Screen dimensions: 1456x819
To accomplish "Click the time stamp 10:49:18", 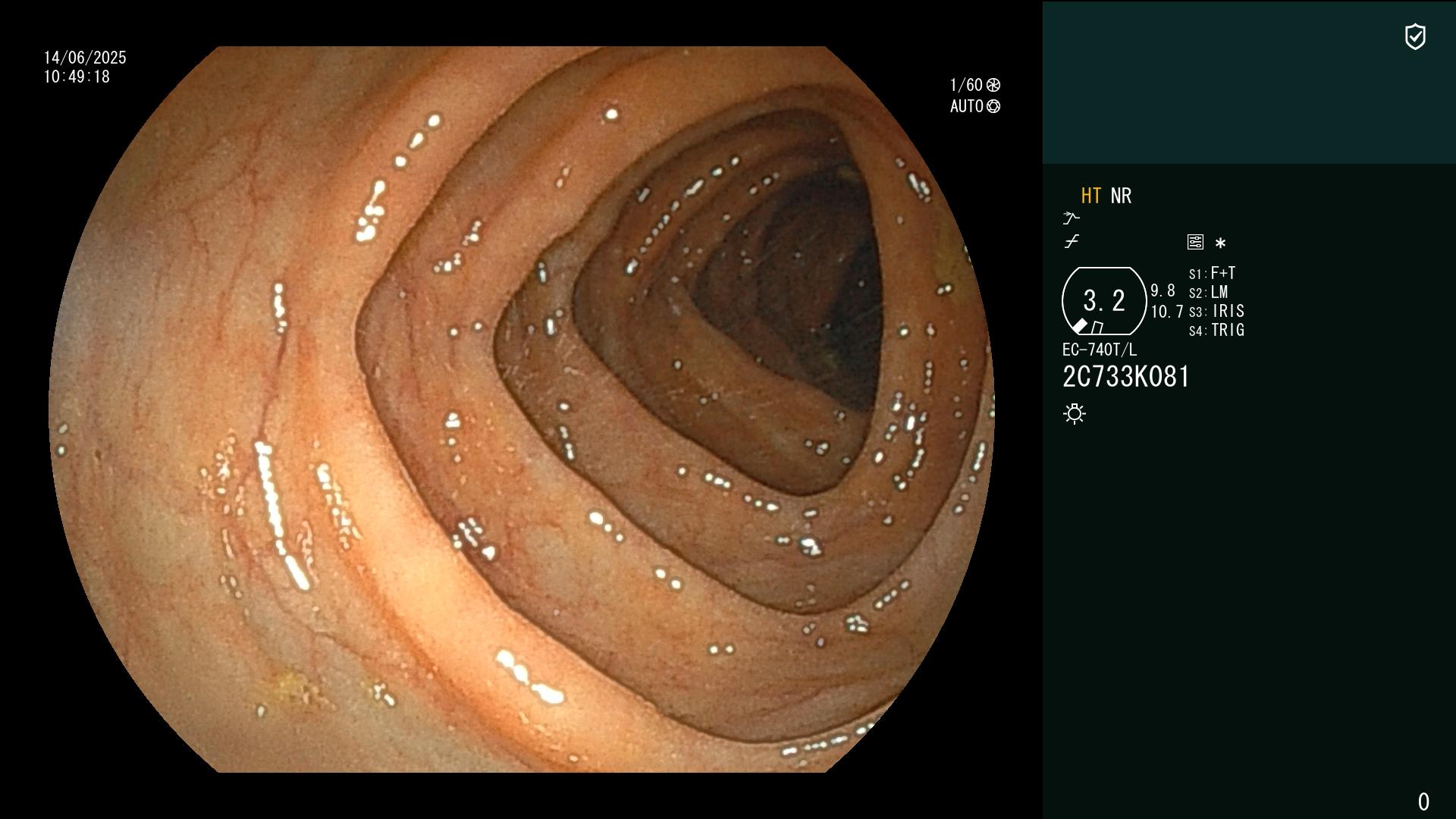I will tap(77, 77).
